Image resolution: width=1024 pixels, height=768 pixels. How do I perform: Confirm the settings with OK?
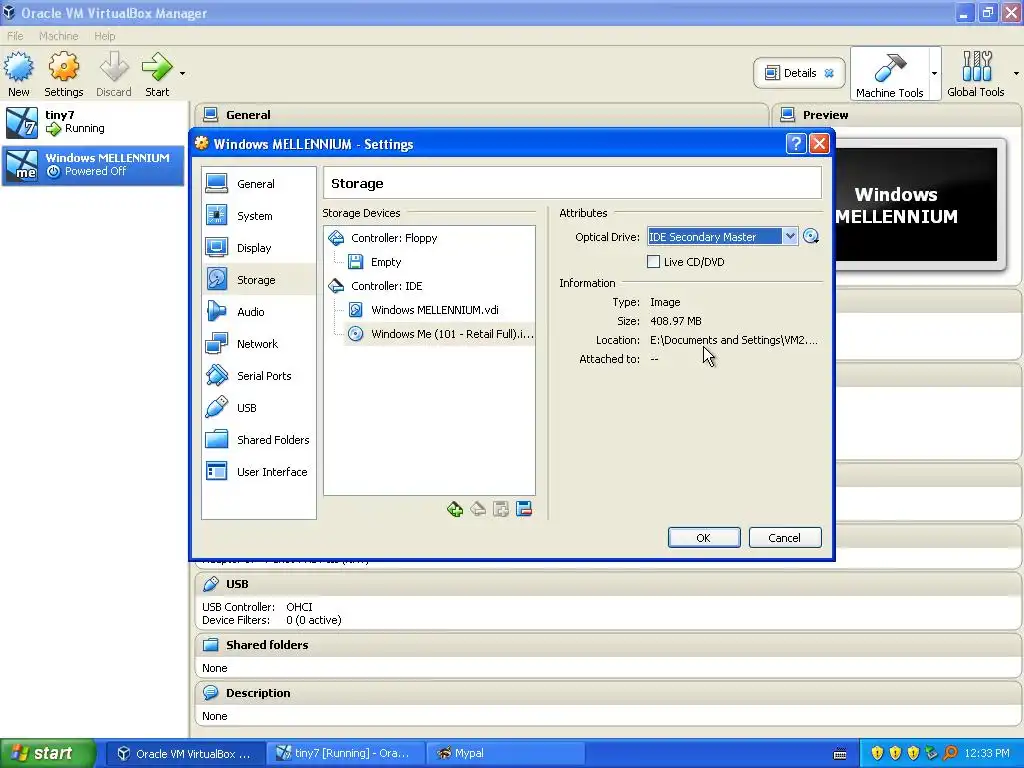point(704,538)
